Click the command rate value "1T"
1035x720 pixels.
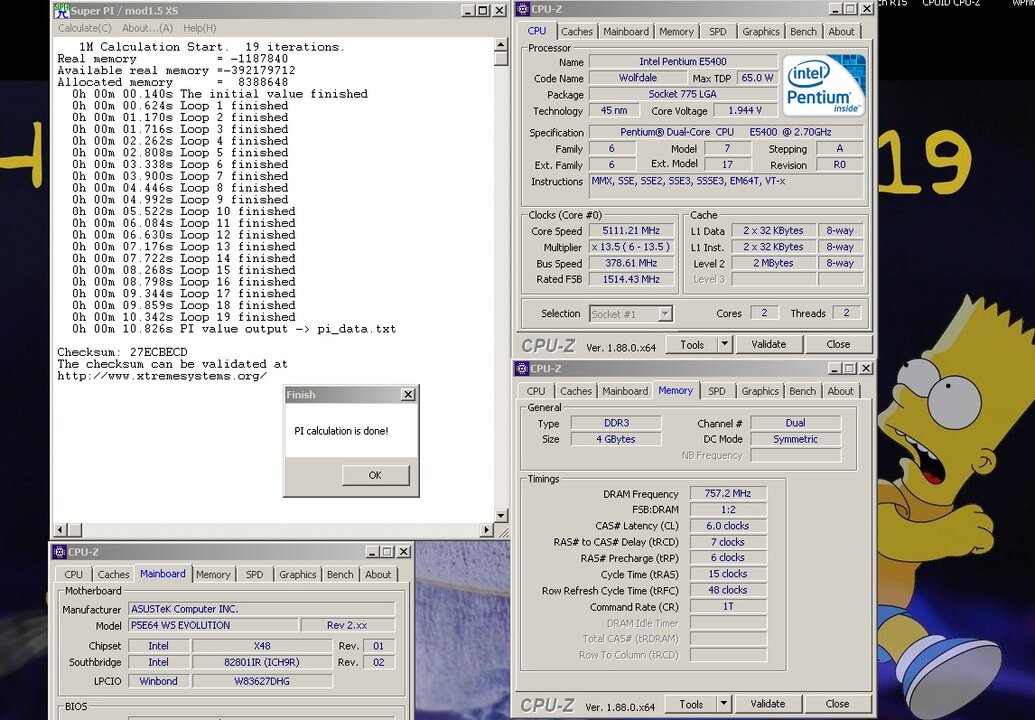pos(728,606)
